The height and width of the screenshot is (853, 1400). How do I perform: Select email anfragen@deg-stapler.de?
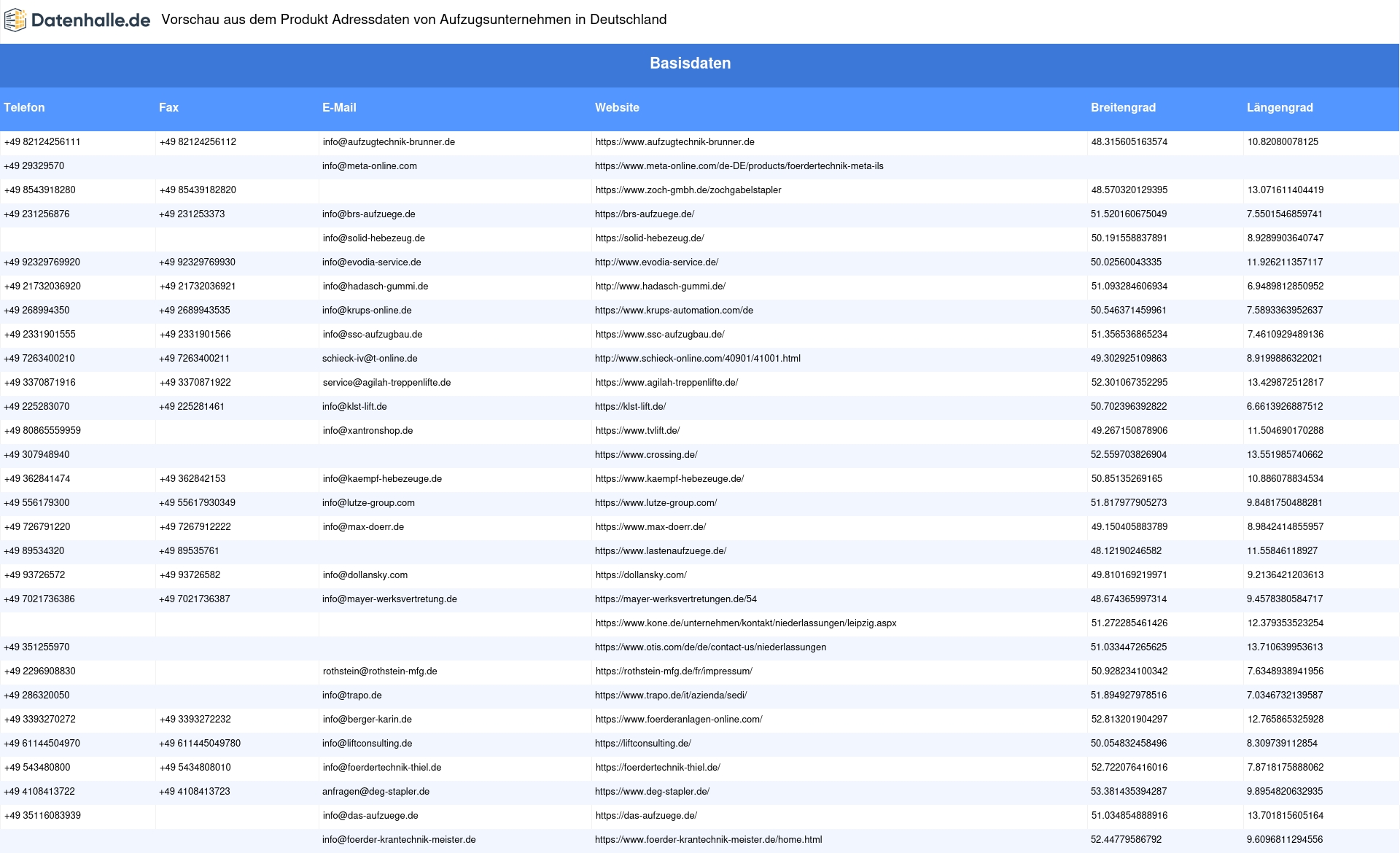pyautogui.click(x=376, y=792)
